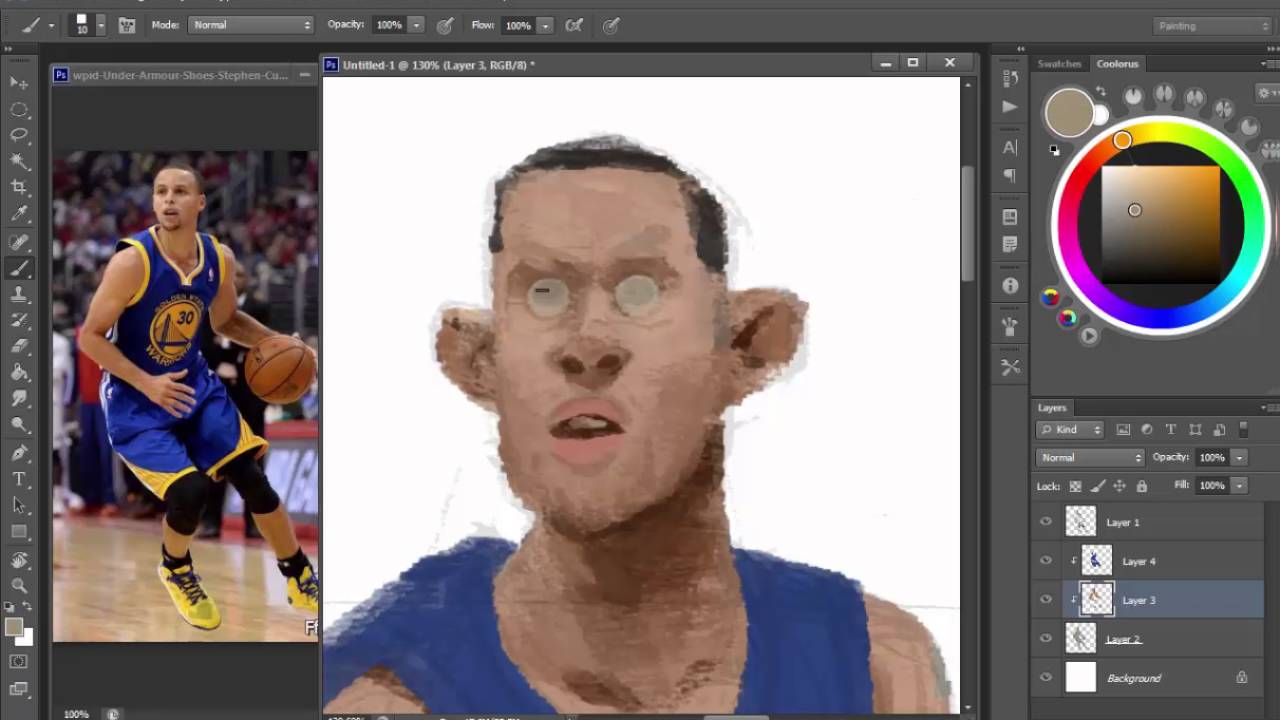
Task: Switch to the Swatches tab
Action: 1059,64
